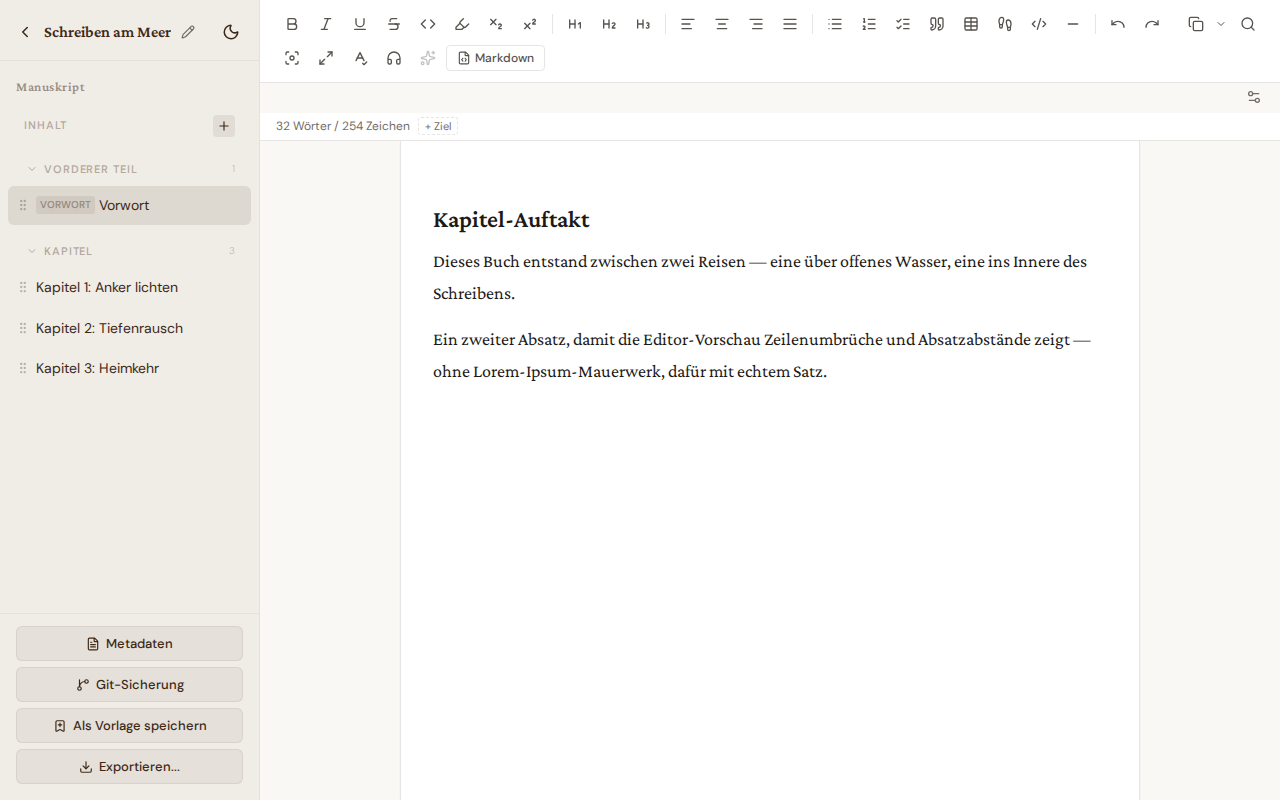Insert a numbered list
Viewport: 1280px width, 800px height.
click(x=869, y=24)
